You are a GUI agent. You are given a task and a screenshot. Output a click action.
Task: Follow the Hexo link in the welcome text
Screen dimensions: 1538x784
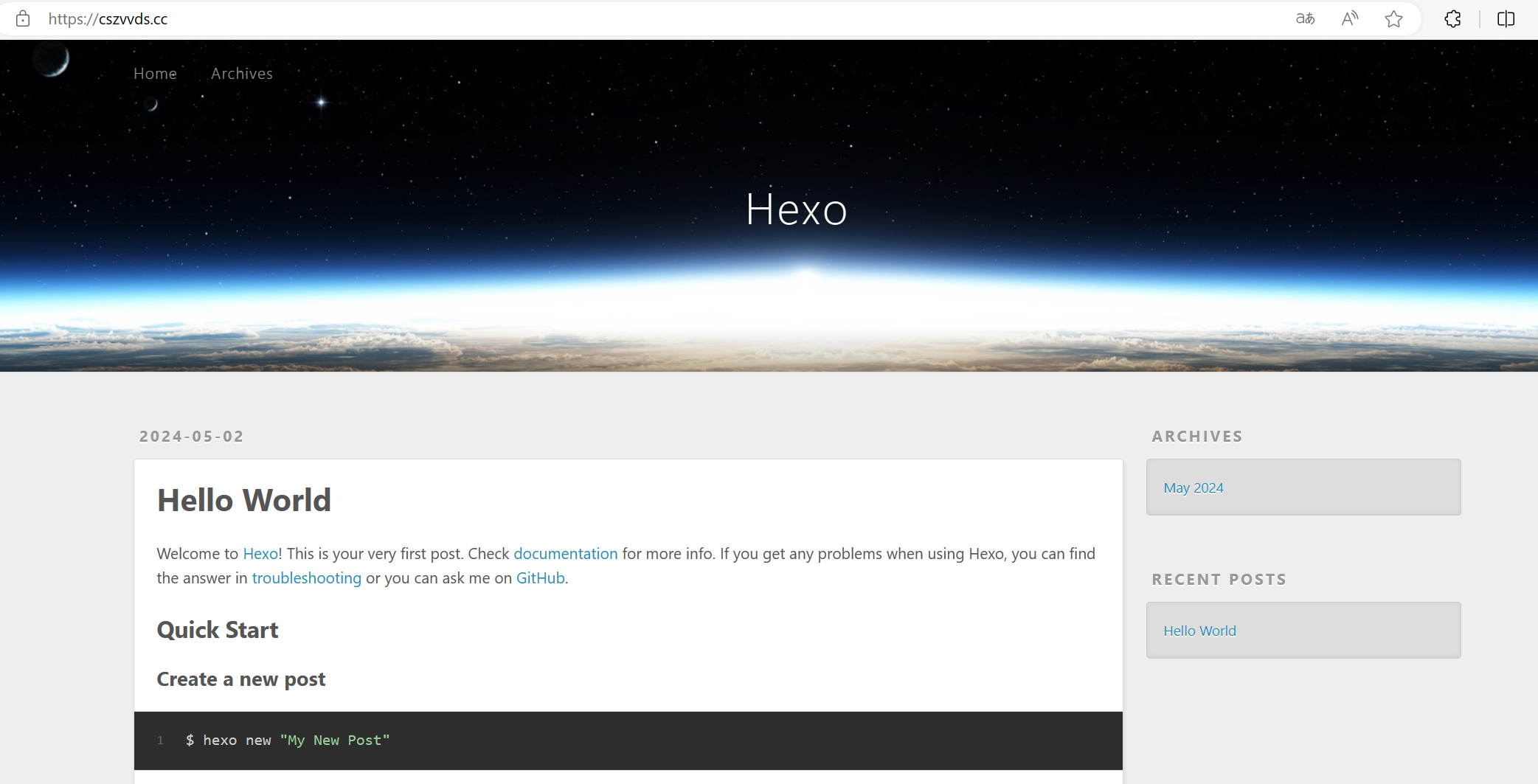260,554
